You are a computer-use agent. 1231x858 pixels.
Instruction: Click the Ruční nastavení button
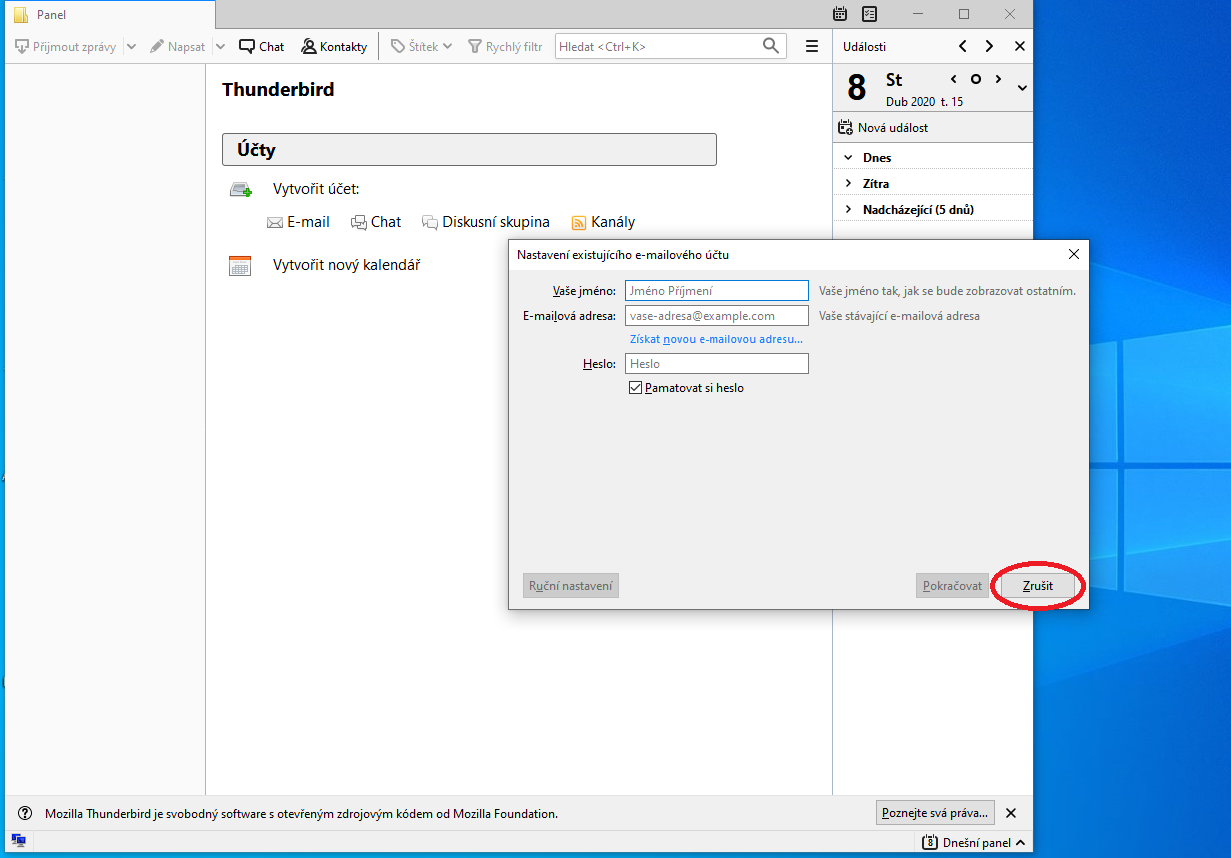(x=571, y=586)
